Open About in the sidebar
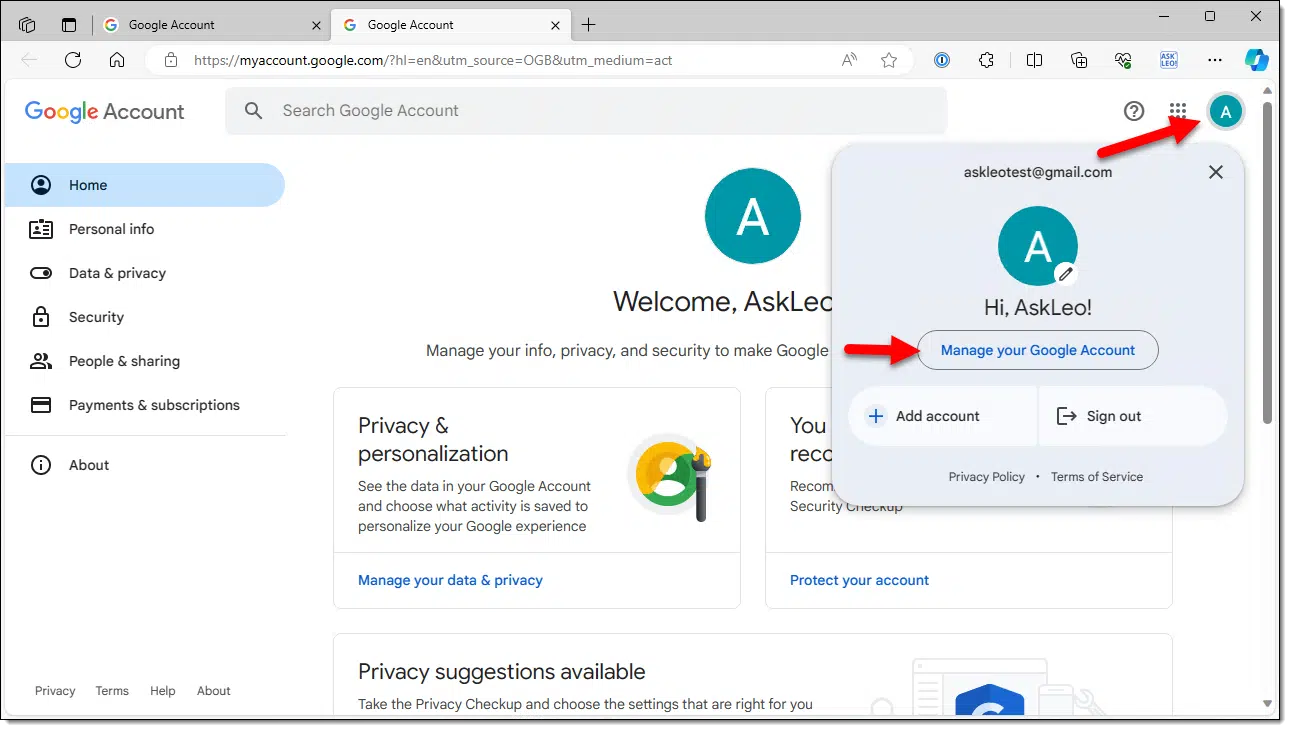Image resolution: width=1290 pixels, height=730 pixels. coord(145,465)
